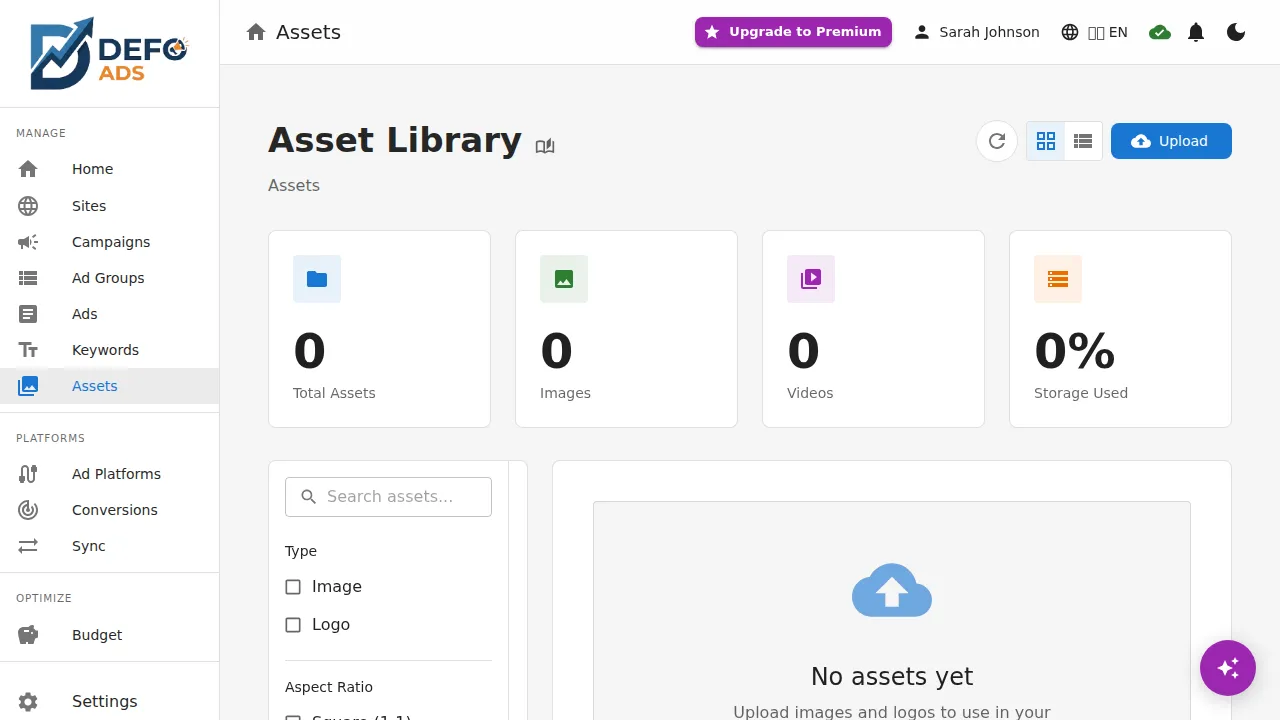
Task: Open the EN language selector
Action: click(1095, 32)
